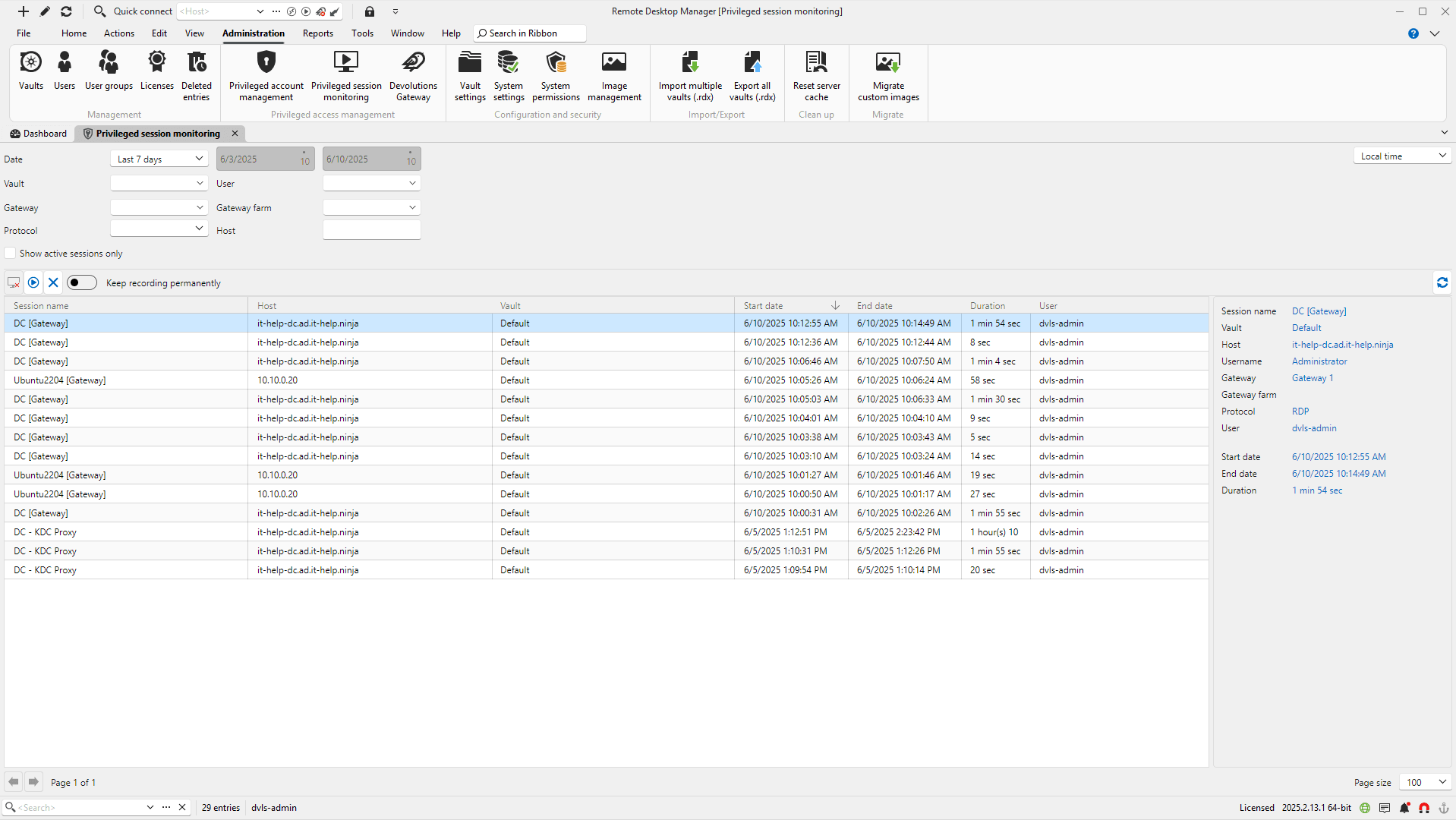Enable Show active sessions only
Image resolution: width=1456 pixels, height=820 pixels.
tap(9, 253)
